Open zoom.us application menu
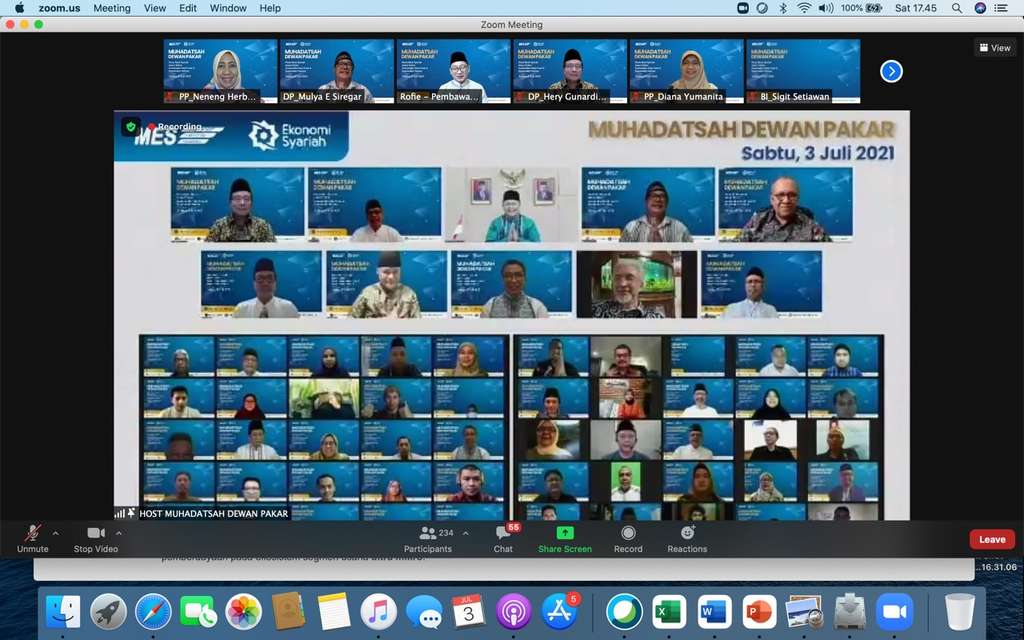This screenshot has width=1024, height=640. pos(59,8)
